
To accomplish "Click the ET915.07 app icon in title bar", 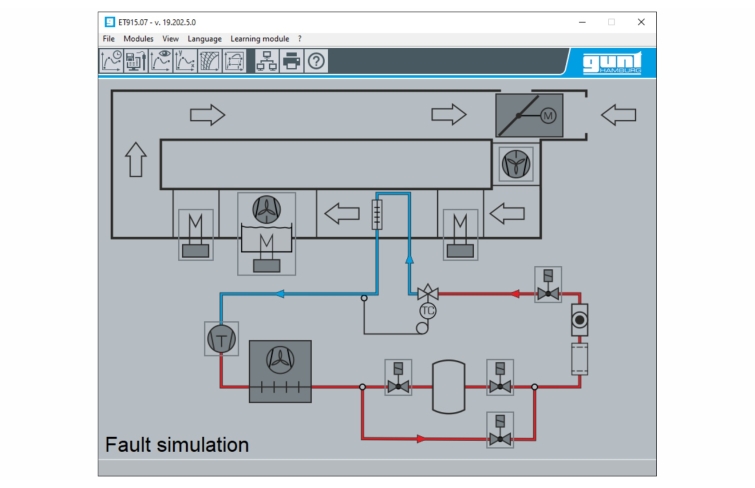I will (x=110, y=22).
